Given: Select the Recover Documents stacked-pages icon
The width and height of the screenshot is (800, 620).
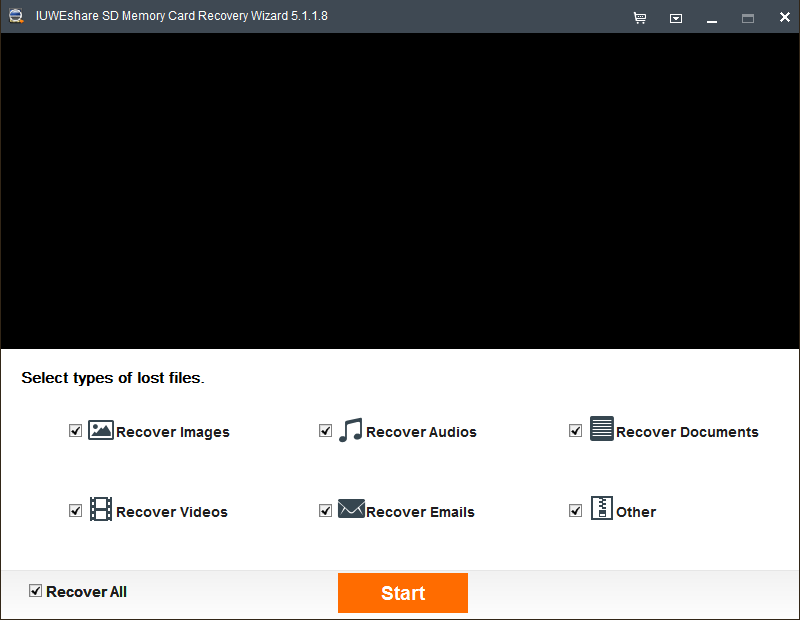Looking at the screenshot, I should point(602,429).
